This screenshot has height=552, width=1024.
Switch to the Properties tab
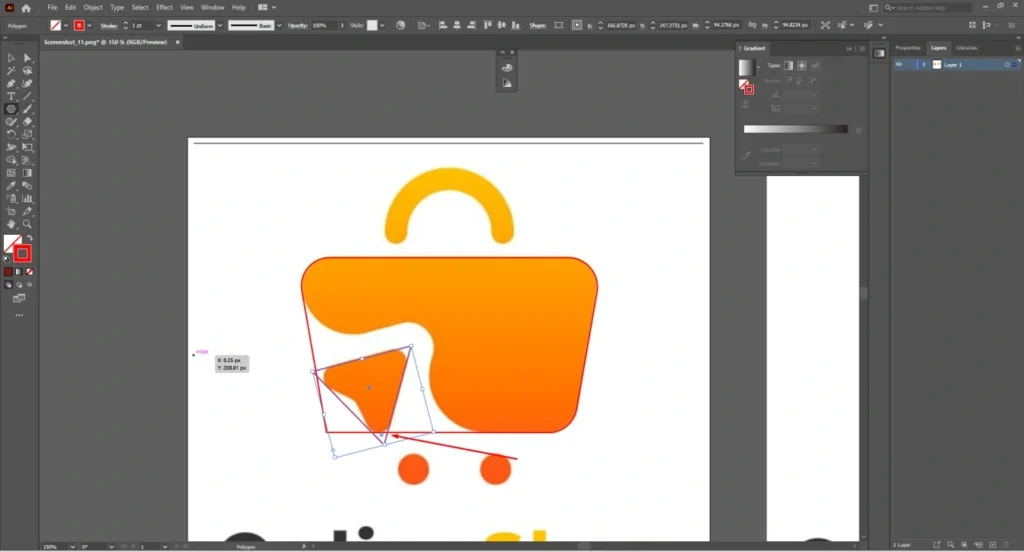[x=907, y=48]
